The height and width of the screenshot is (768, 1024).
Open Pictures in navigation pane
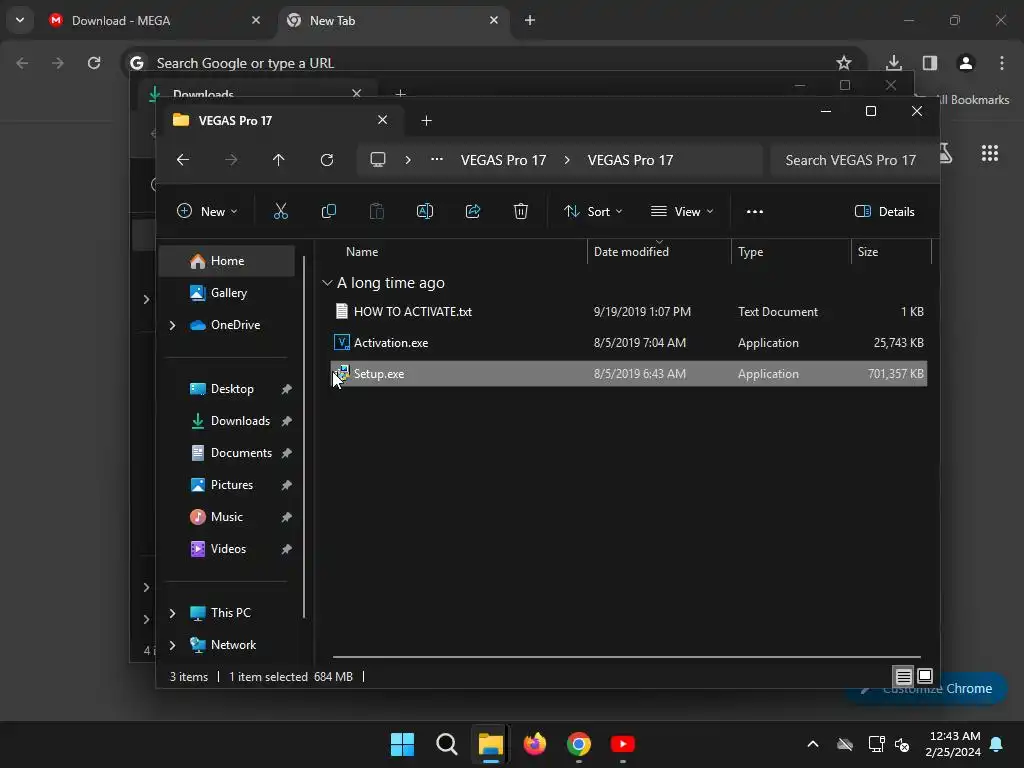click(x=227, y=485)
